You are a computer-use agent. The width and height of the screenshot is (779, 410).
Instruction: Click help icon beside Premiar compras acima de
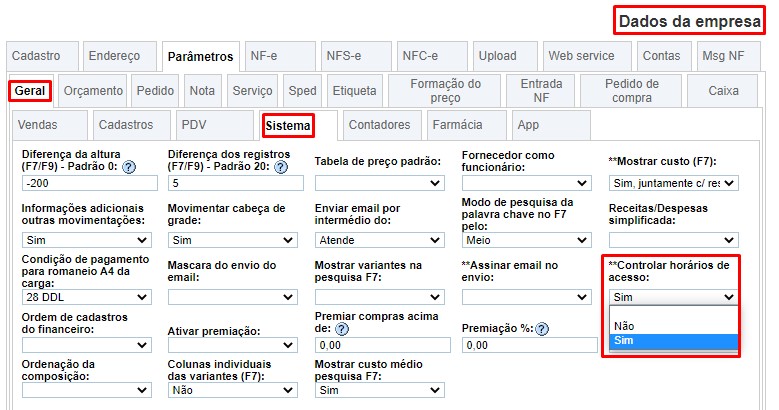342,329
